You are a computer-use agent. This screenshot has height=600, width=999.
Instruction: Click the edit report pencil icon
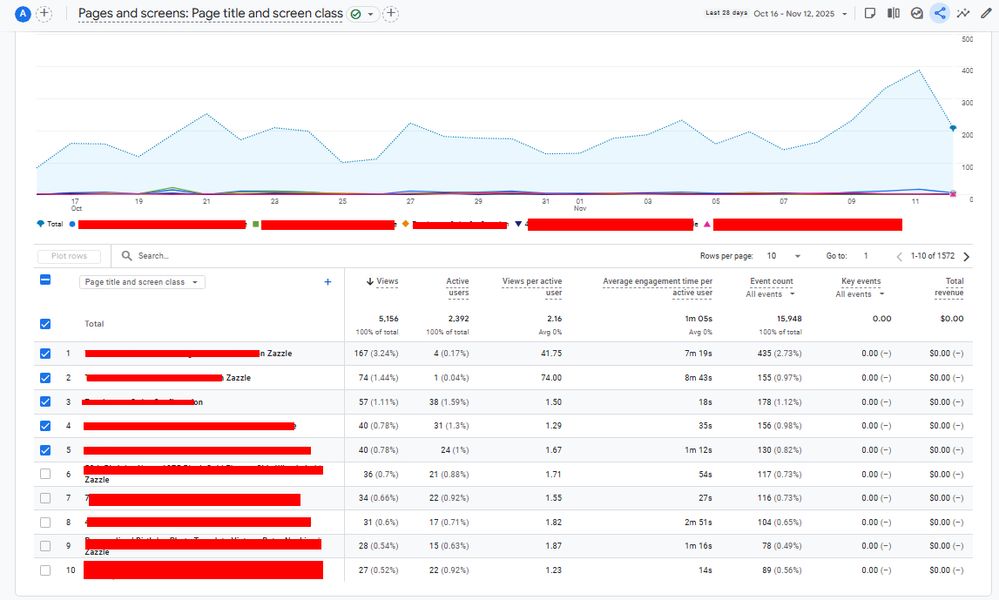point(986,14)
